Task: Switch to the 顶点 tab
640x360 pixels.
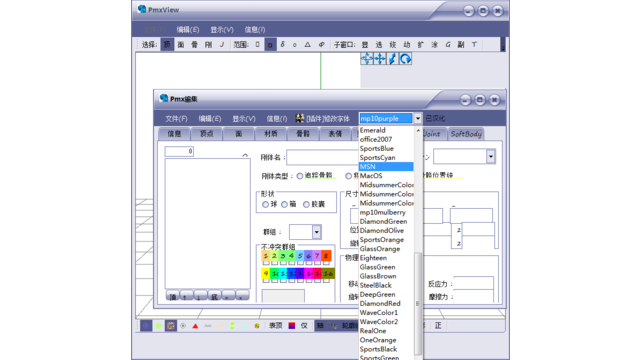Action: coord(207,133)
